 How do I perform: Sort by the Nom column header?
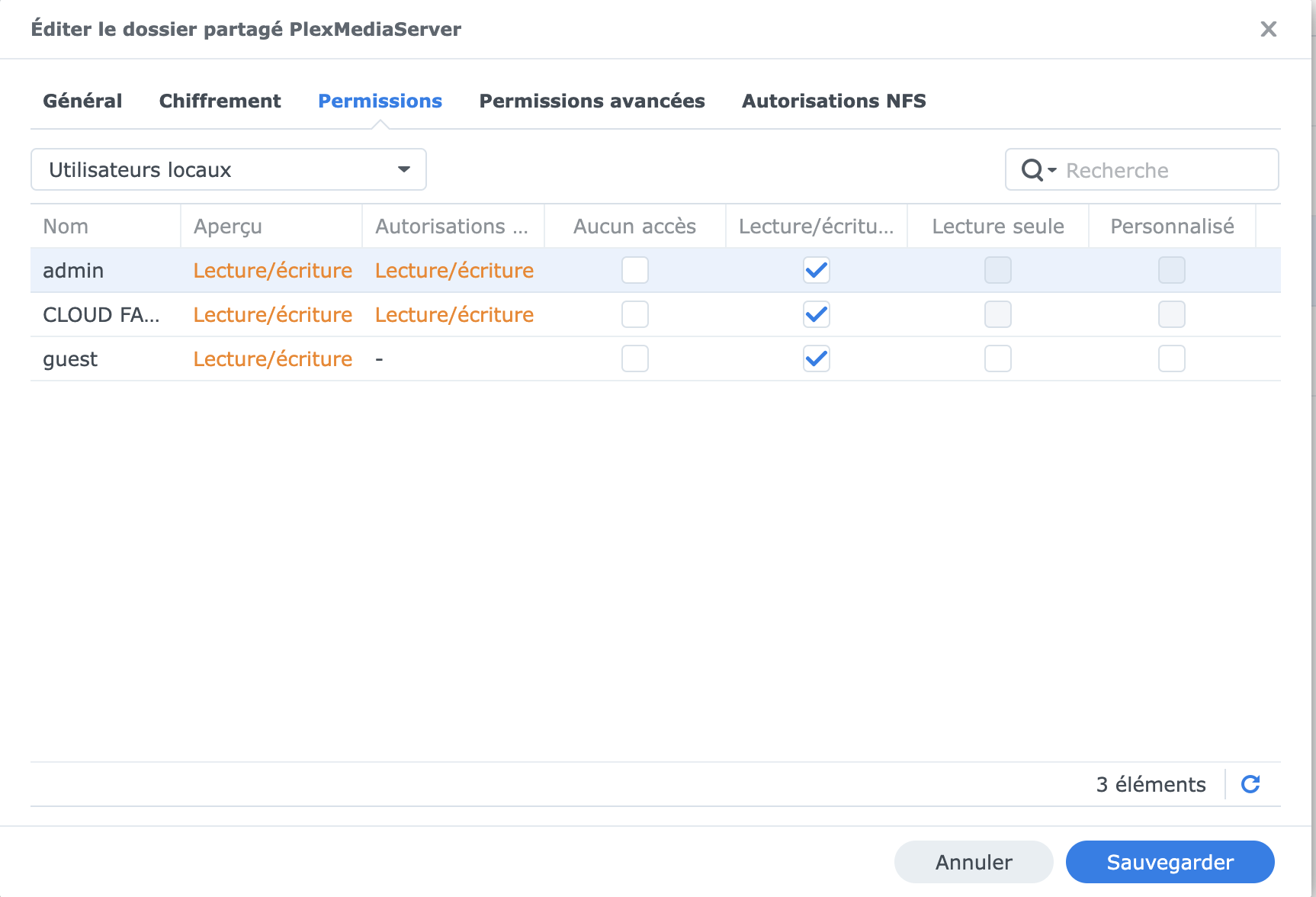[105, 226]
